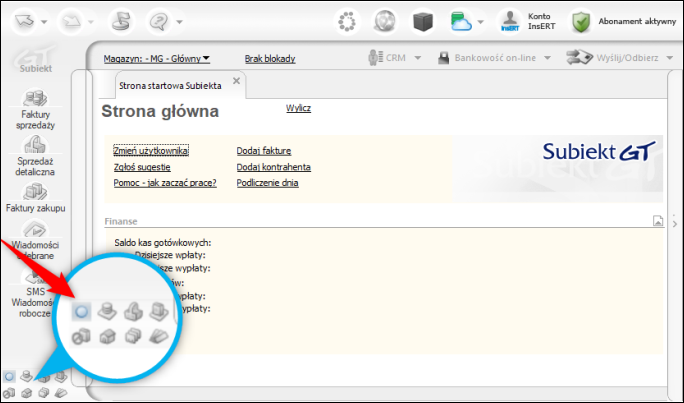Select fanned cards icon in bottom-left module strip
Screen dimensions: 684x403
click(61, 393)
